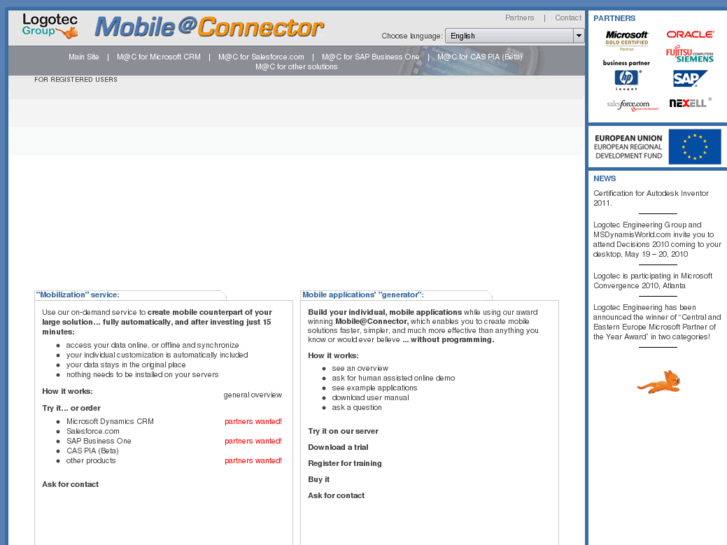Viewport: 727px width, 545px height.
Task: Select CAS PIA (Beta) in list
Action: (92, 451)
